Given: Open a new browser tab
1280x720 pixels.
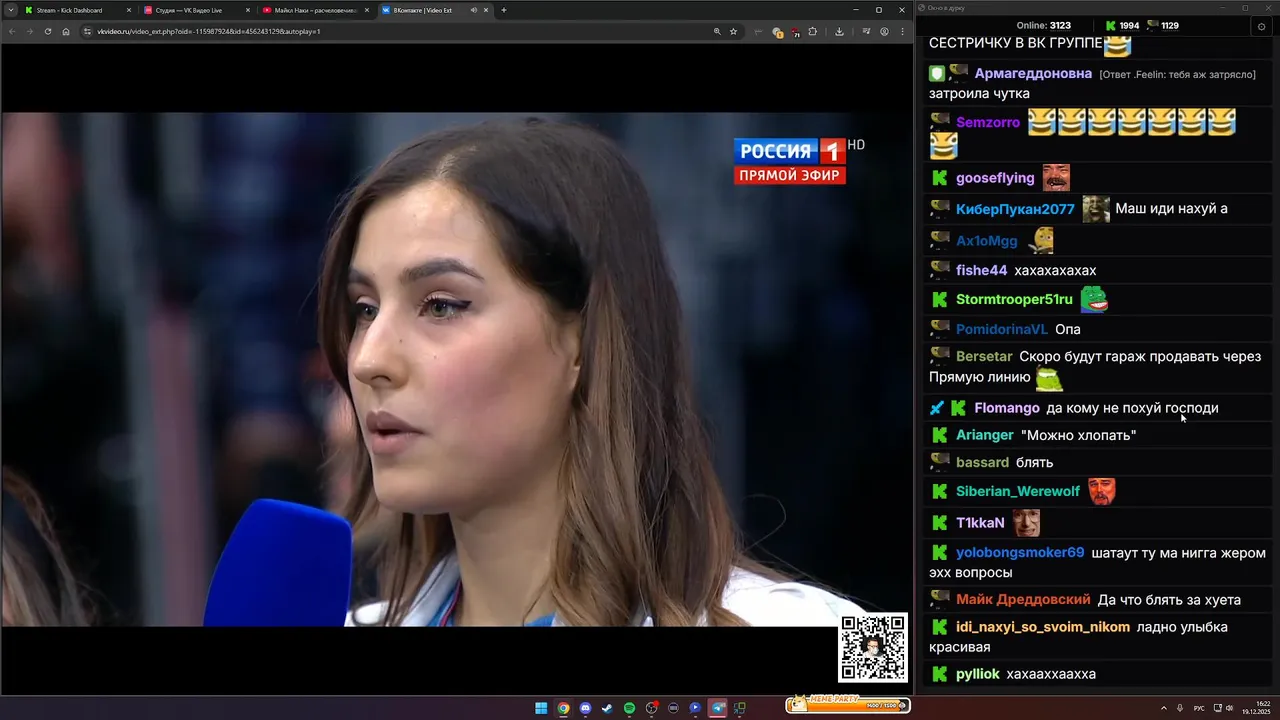Looking at the screenshot, I should (503, 10).
